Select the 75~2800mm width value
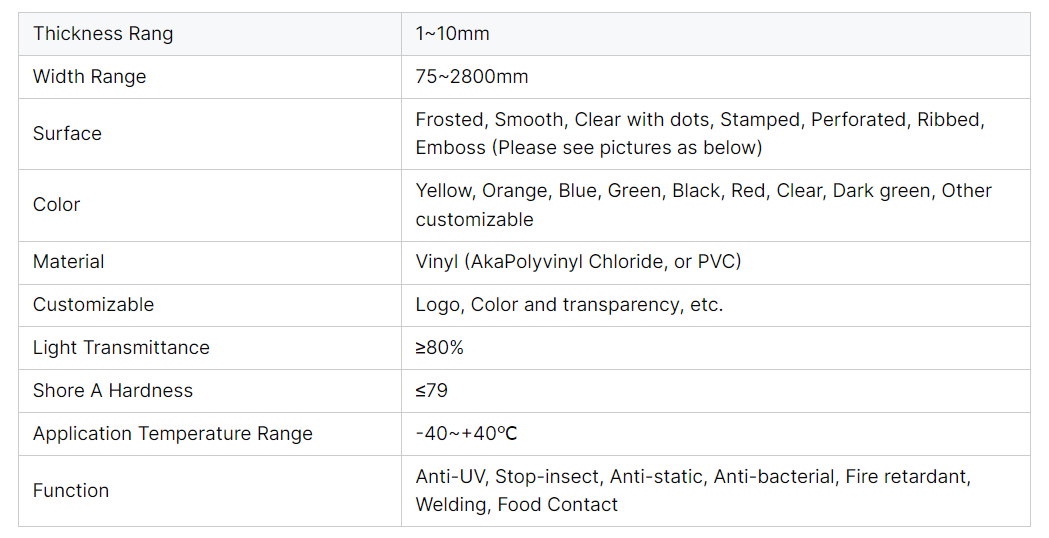1049x538 pixels. (x=472, y=77)
